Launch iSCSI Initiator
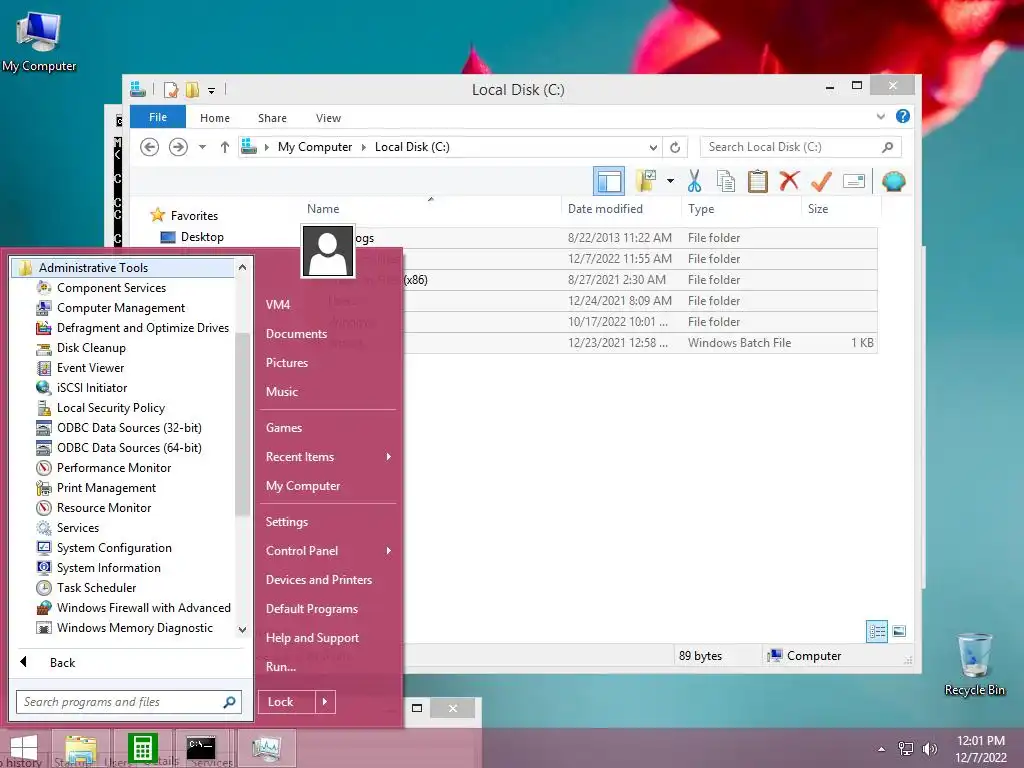The width and height of the screenshot is (1024, 768). 91,388
